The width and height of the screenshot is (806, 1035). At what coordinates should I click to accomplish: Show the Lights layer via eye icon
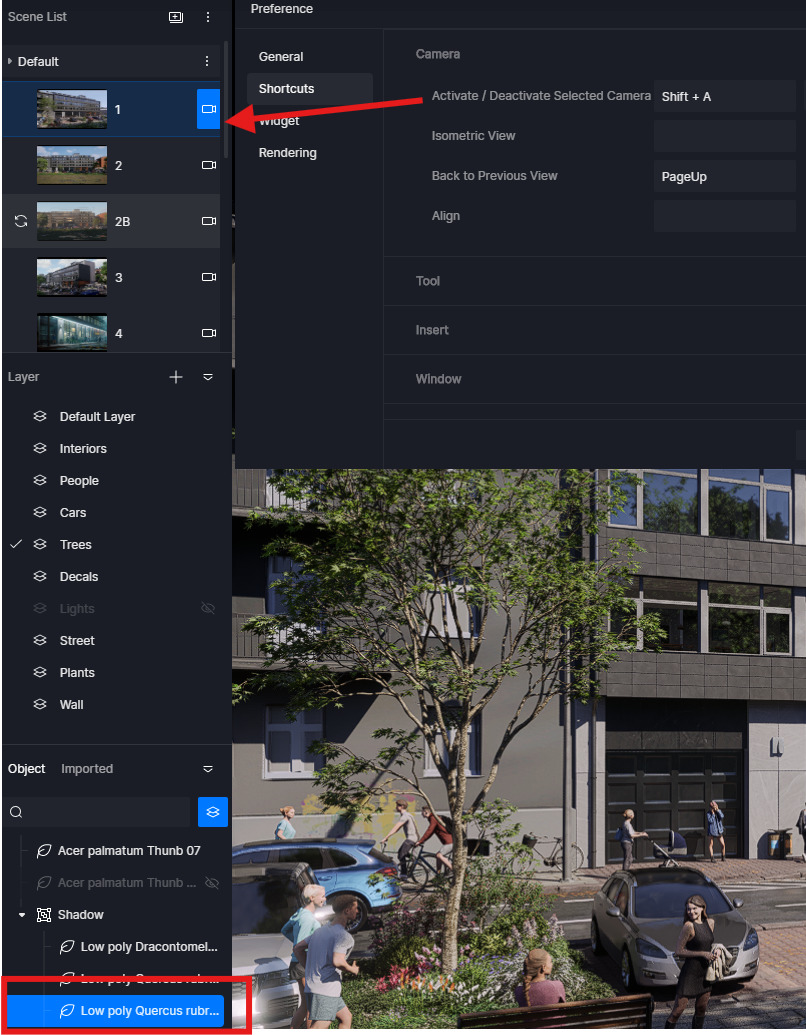point(208,609)
